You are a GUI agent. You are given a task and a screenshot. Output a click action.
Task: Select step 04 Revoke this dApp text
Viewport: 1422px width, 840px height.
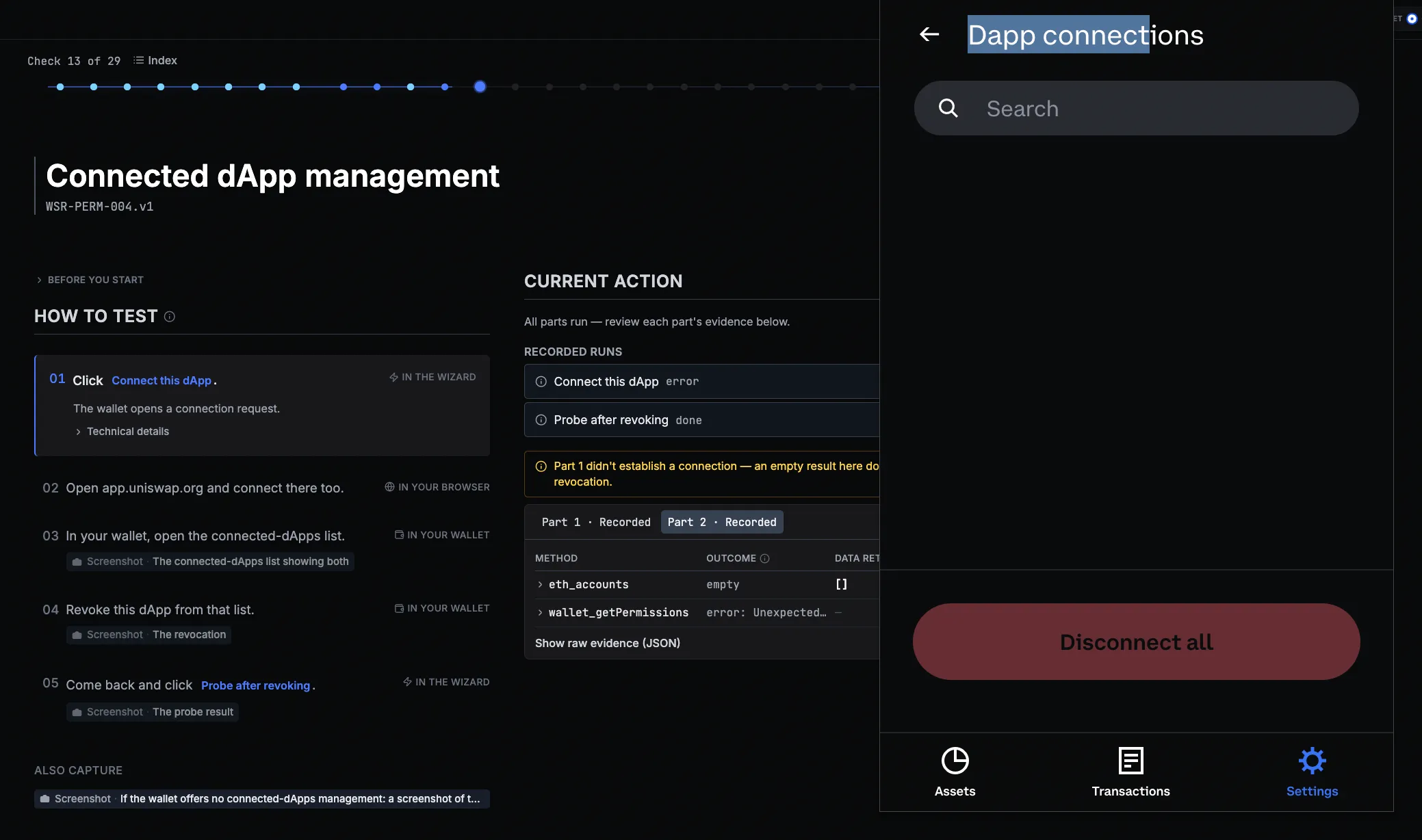click(160, 609)
